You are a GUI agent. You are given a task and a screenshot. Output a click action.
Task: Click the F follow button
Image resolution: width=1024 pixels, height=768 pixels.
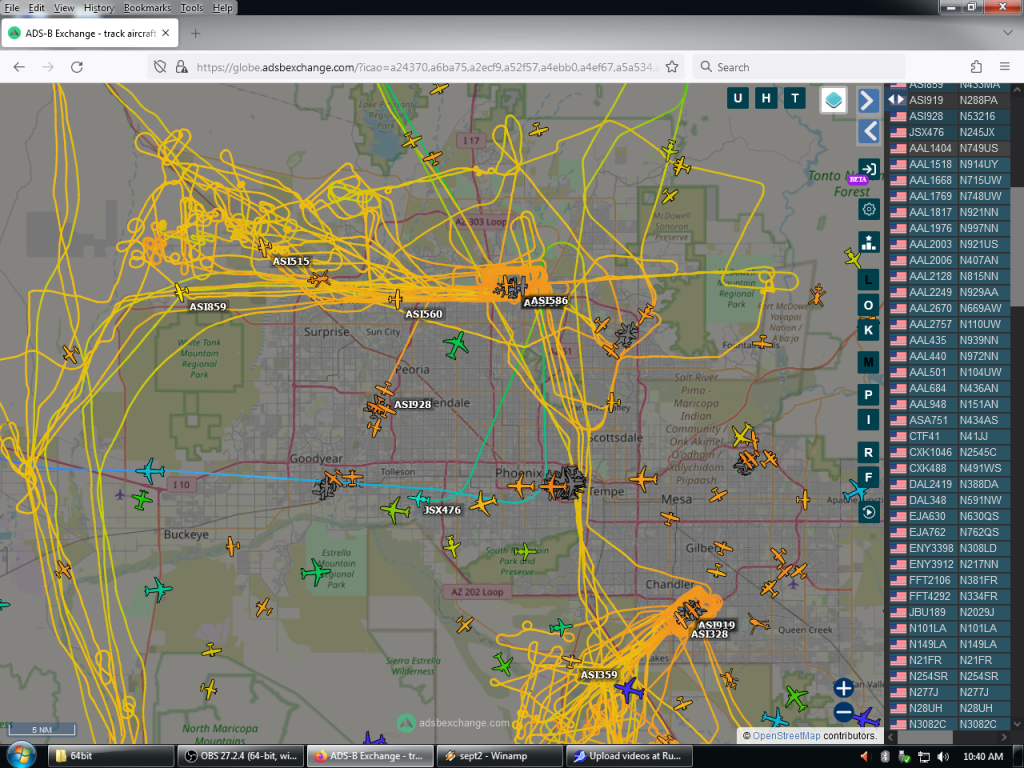868,477
